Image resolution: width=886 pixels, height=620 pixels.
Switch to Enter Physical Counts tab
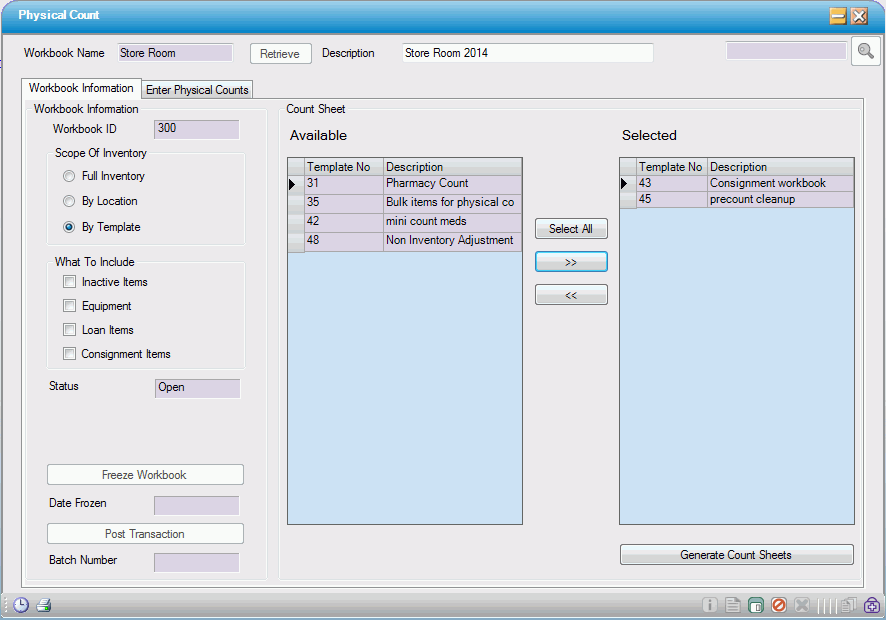197,90
